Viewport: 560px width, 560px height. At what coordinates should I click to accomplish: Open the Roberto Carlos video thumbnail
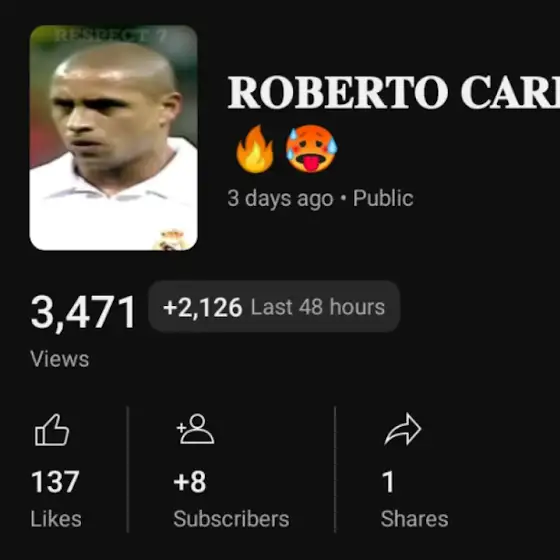[x=114, y=138]
